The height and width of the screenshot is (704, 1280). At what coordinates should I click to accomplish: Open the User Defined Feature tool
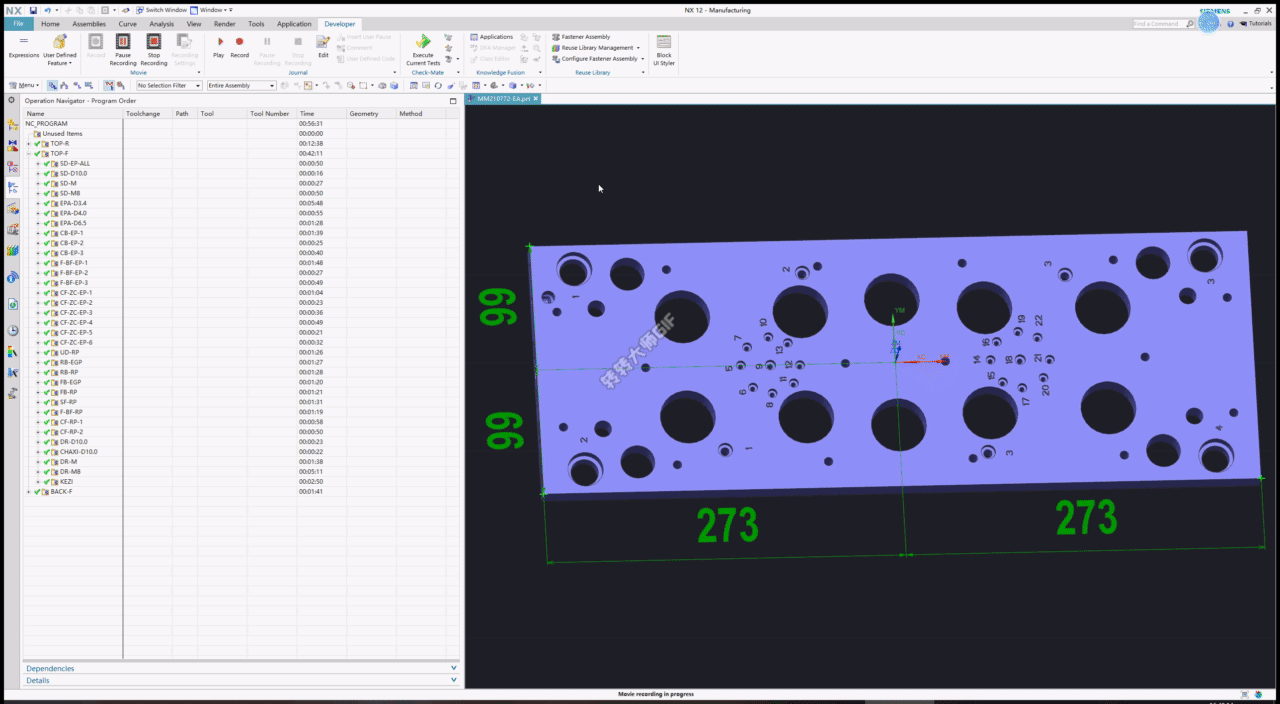click(59, 50)
